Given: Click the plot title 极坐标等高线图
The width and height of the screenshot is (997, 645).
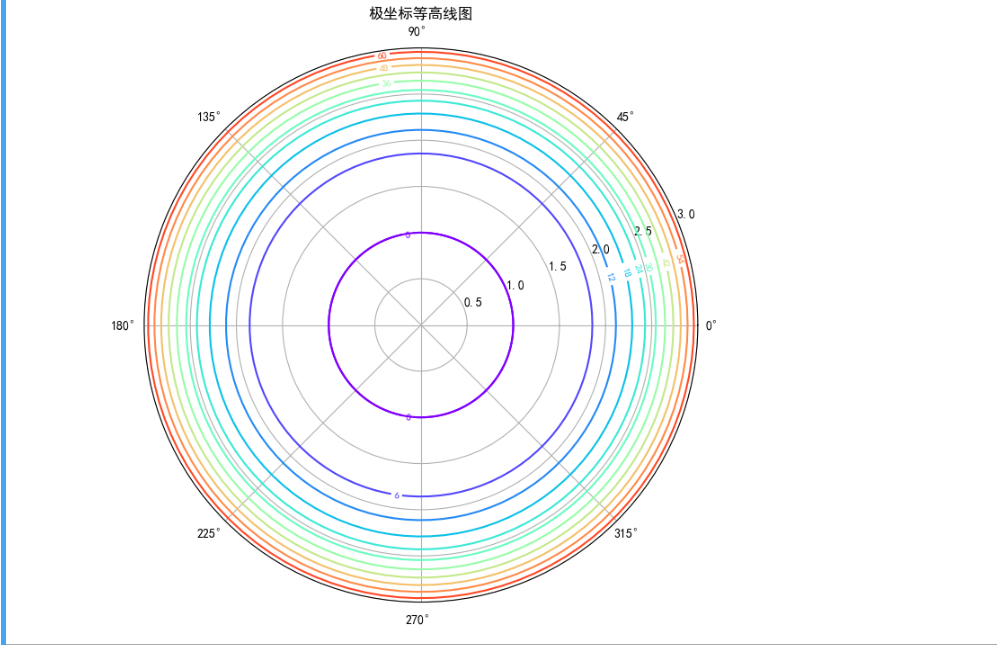Looking at the screenshot, I should 399,15.
